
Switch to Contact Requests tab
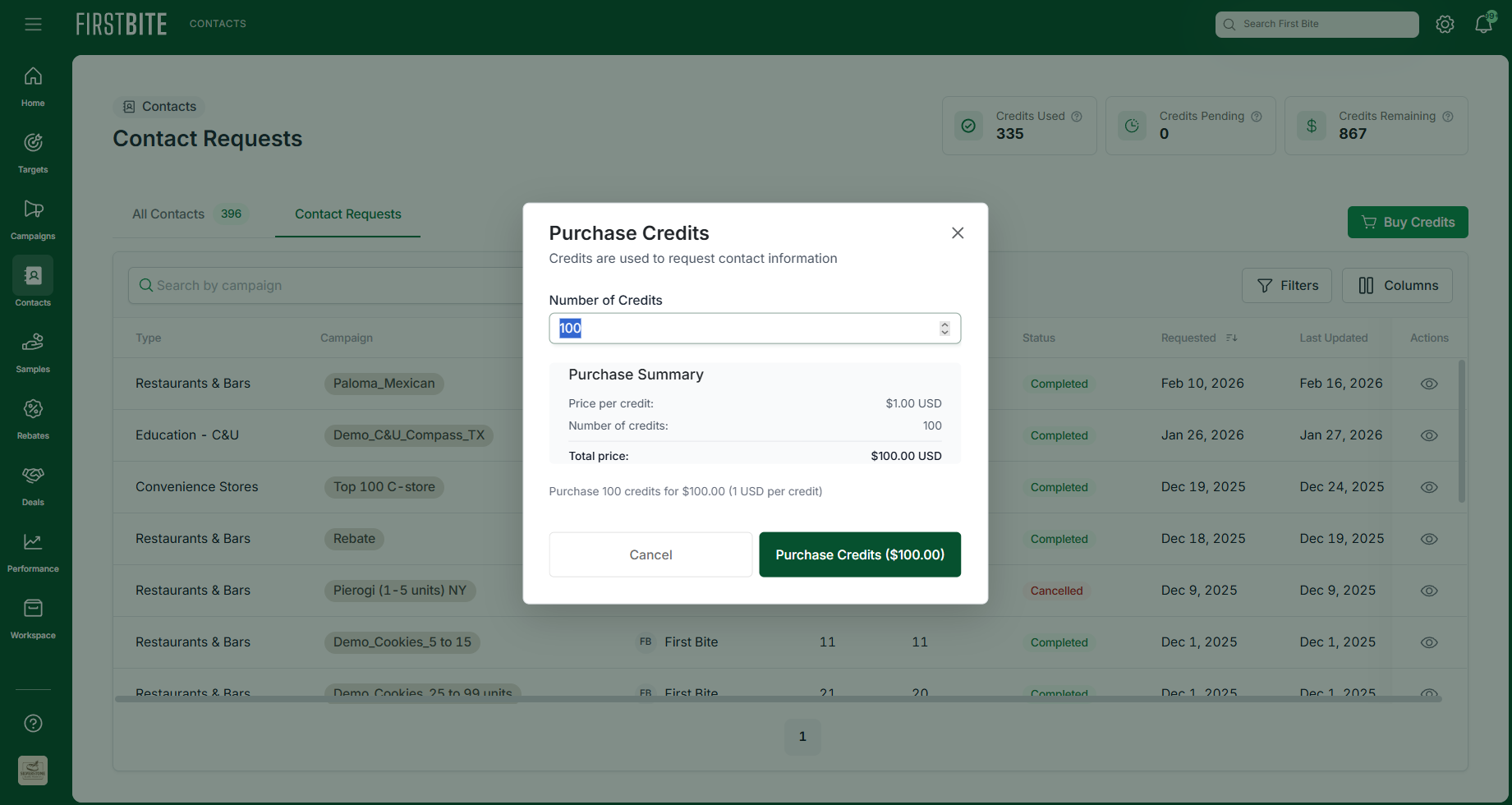tap(348, 214)
